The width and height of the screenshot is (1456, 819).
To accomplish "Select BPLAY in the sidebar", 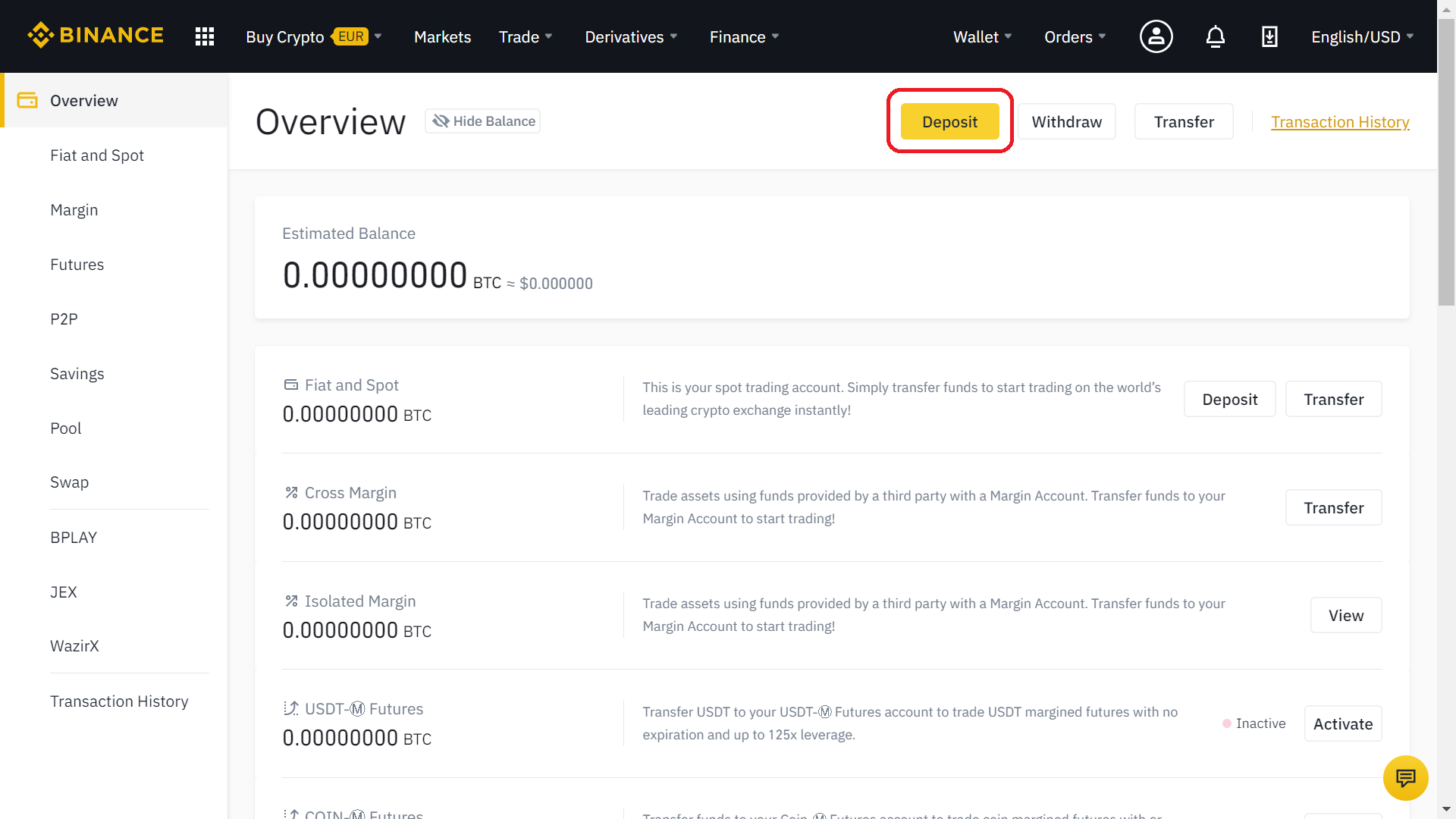I will pos(114,537).
